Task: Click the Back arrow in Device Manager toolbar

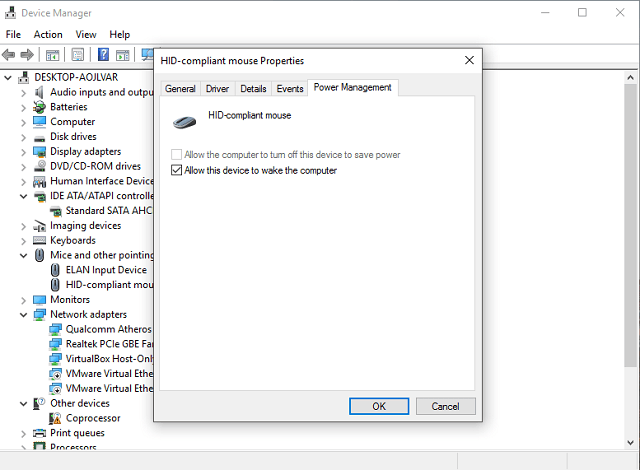Action: [x=9, y=54]
